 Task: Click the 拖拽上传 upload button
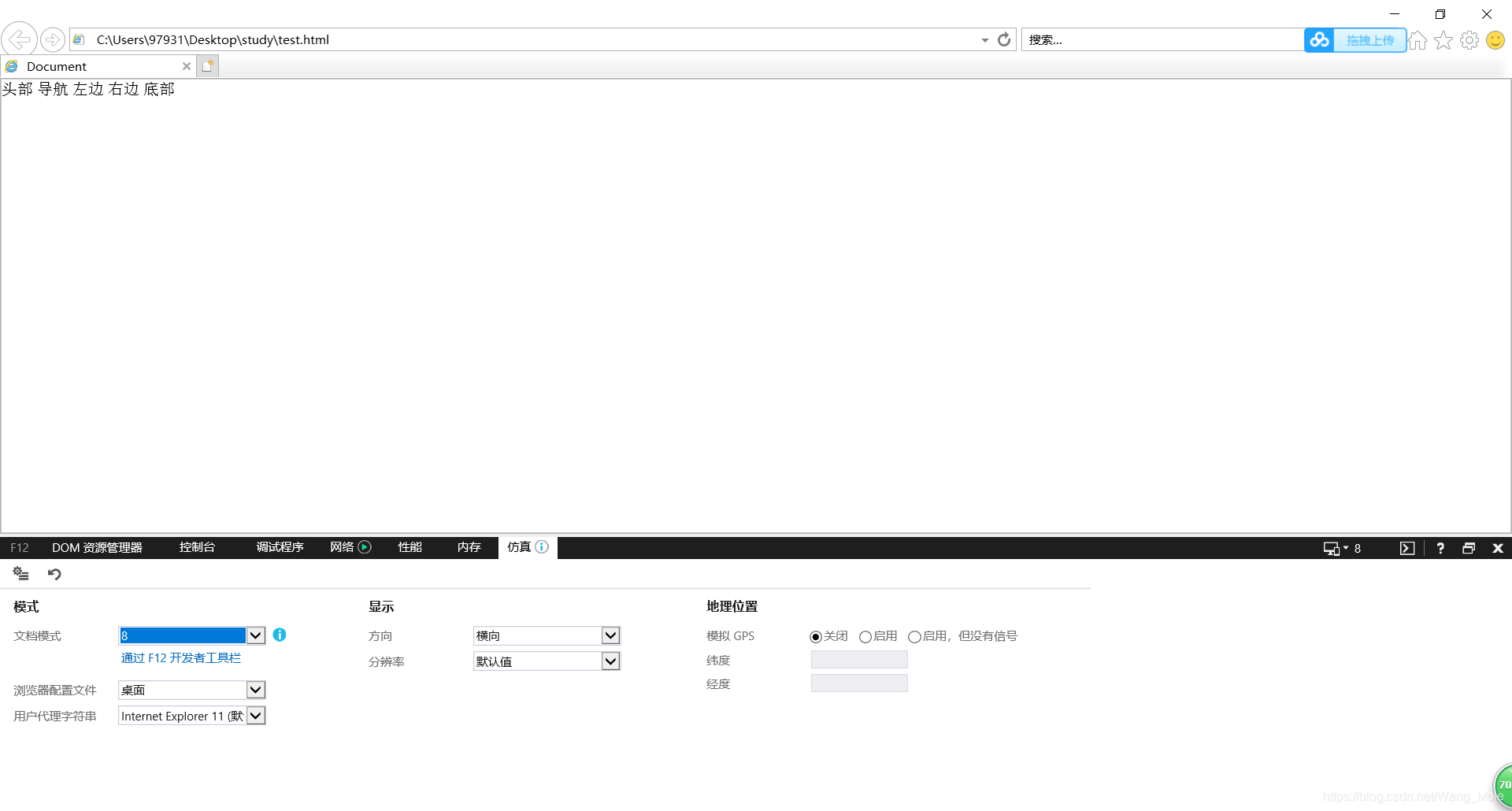point(1369,39)
